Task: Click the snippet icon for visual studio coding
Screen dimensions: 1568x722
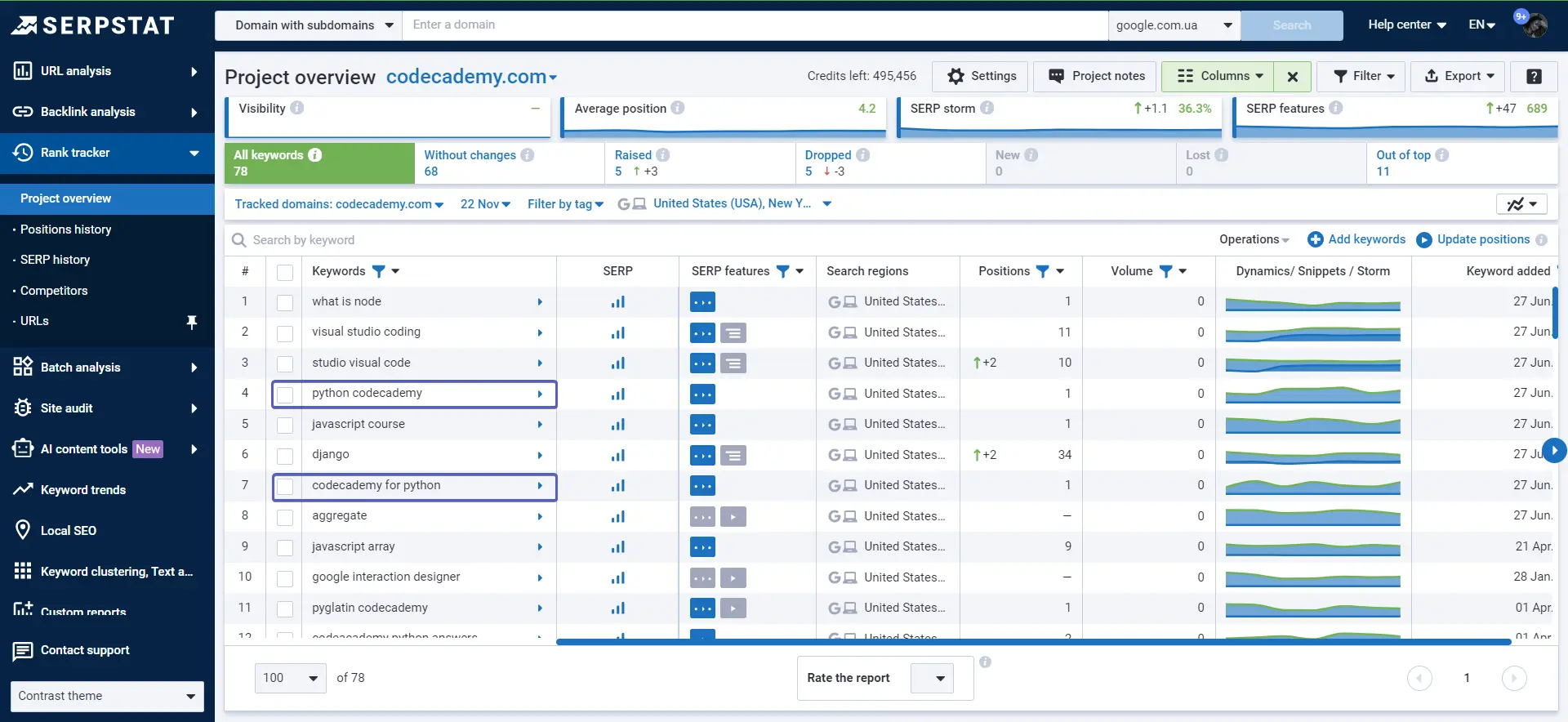Action: 733,333
